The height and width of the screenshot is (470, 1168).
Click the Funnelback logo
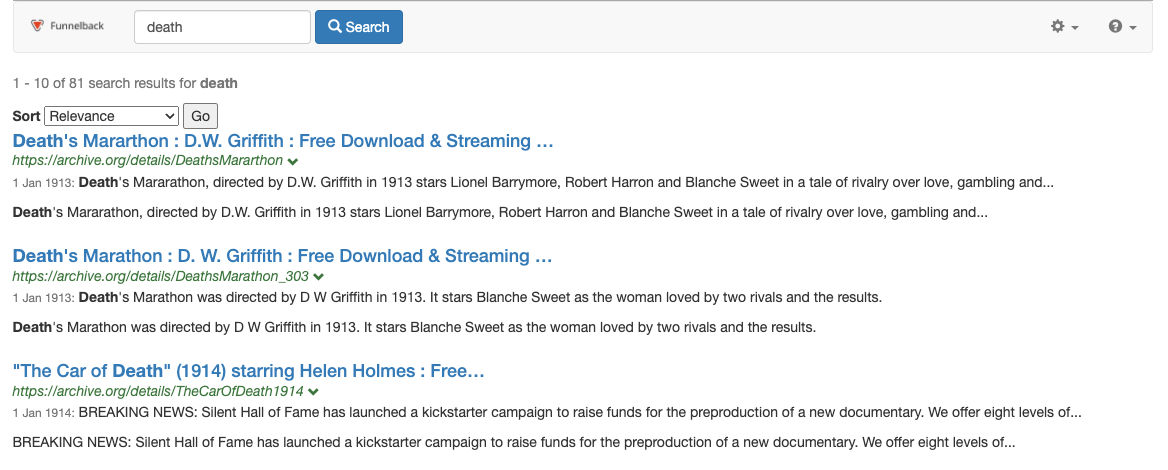[67, 26]
